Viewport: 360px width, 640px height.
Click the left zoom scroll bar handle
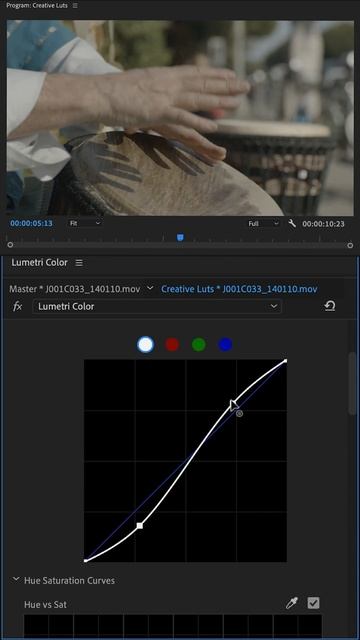(x=10, y=245)
